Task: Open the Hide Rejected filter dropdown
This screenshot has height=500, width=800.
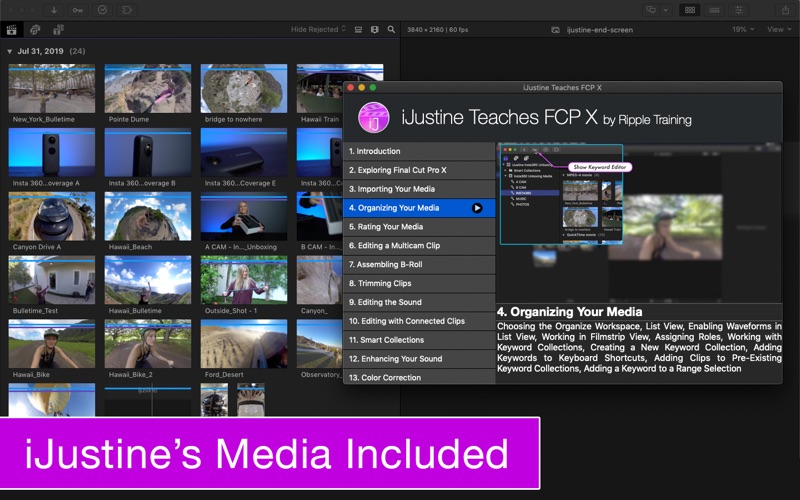Action: pos(318,30)
